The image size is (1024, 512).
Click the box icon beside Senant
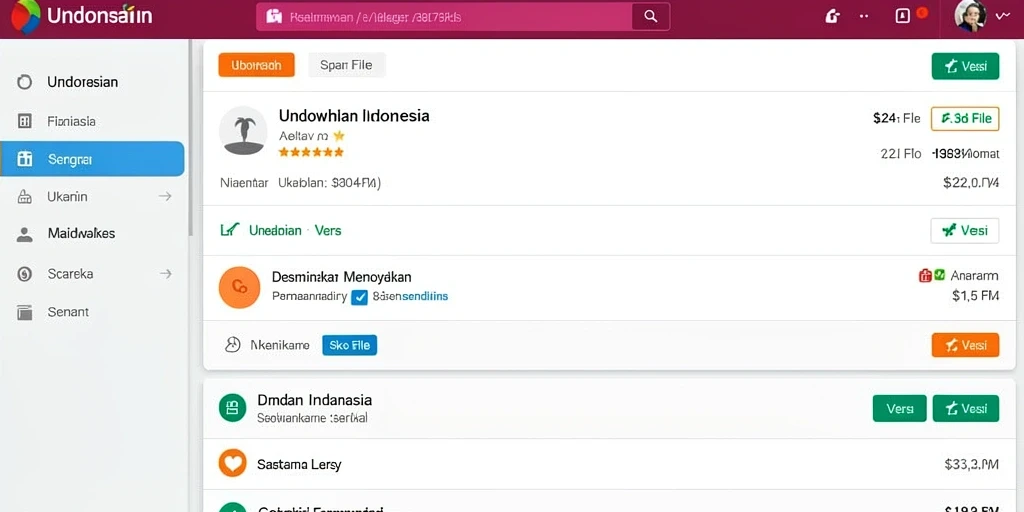pyautogui.click(x=24, y=312)
